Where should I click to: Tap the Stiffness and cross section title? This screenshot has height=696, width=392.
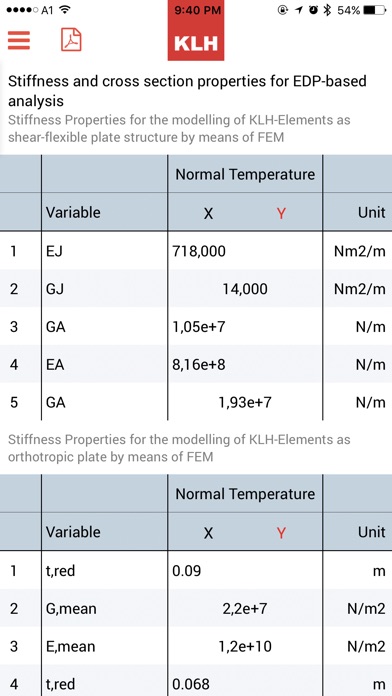[x=187, y=91]
